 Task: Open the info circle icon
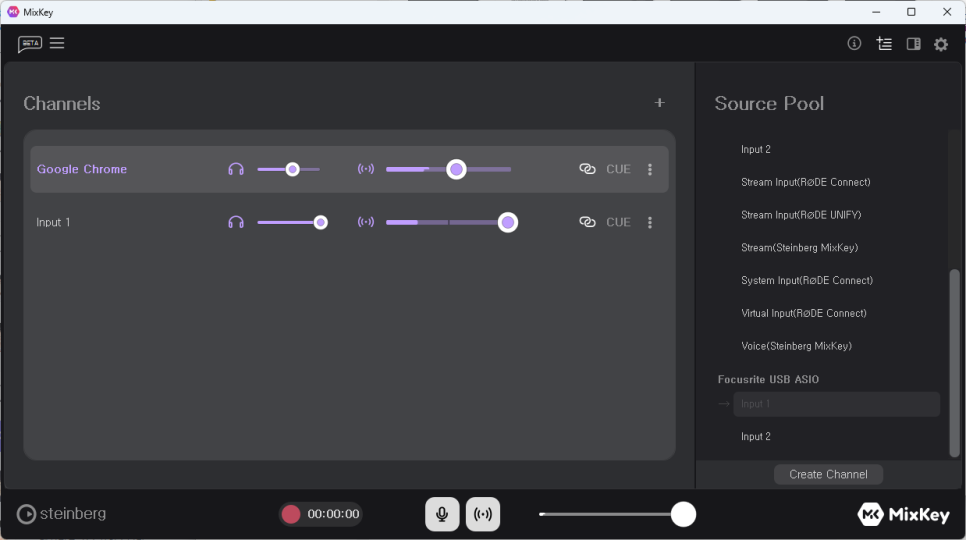tap(854, 43)
